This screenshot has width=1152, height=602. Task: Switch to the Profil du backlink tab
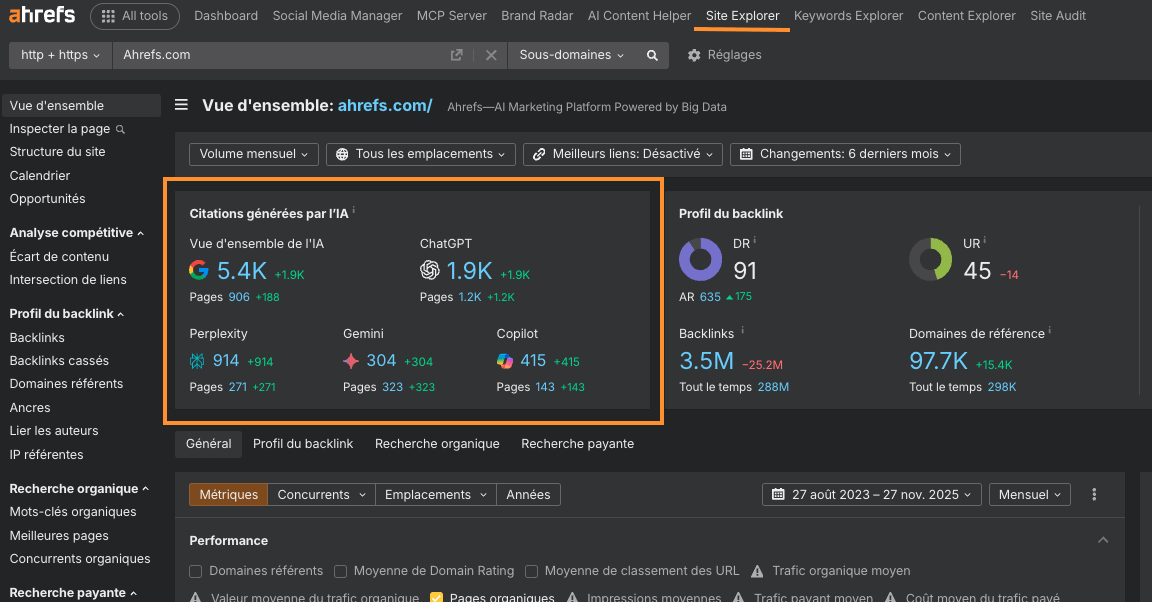tap(303, 444)
